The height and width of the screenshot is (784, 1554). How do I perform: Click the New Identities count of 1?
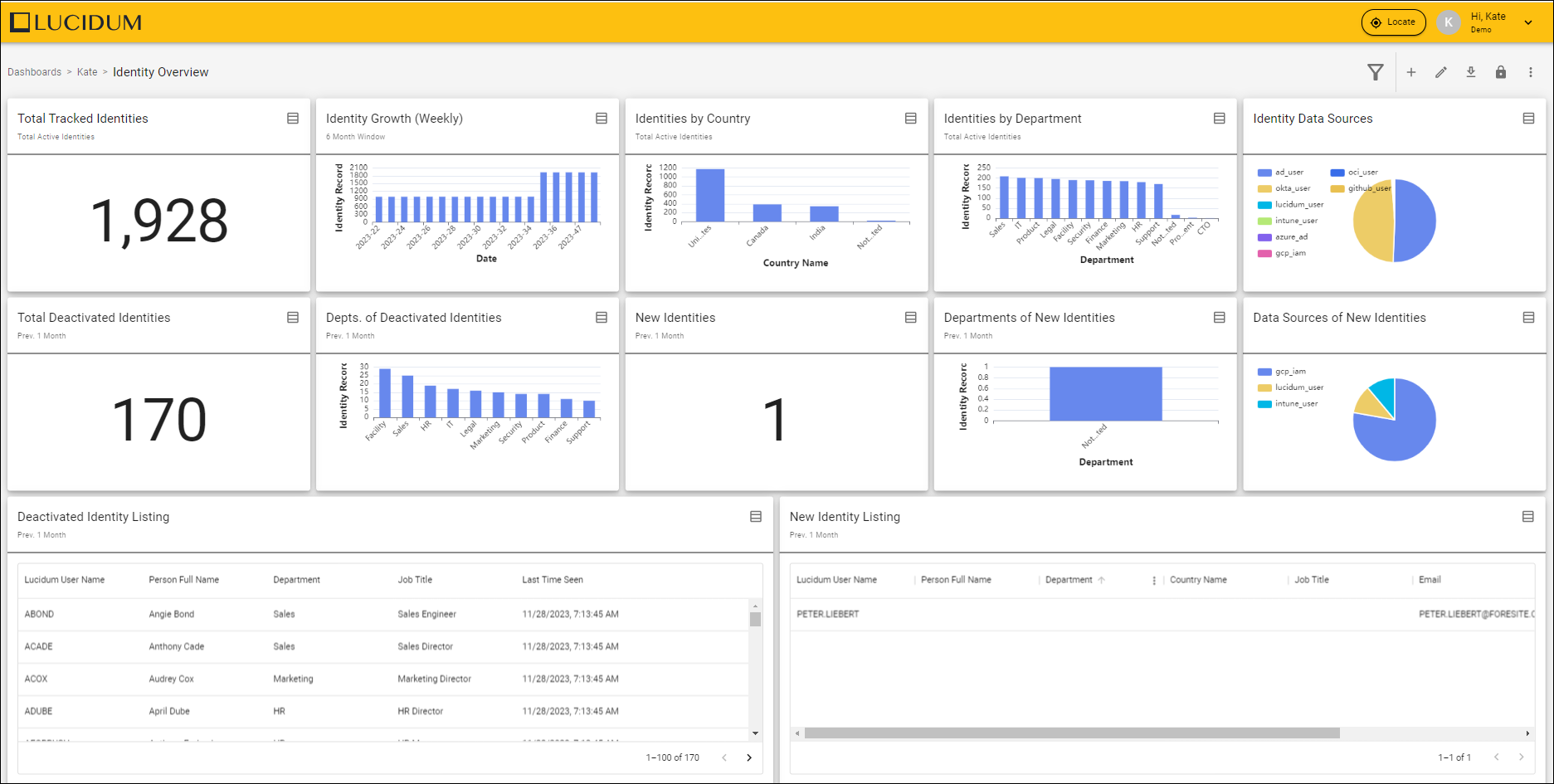[x=775, y=420]
